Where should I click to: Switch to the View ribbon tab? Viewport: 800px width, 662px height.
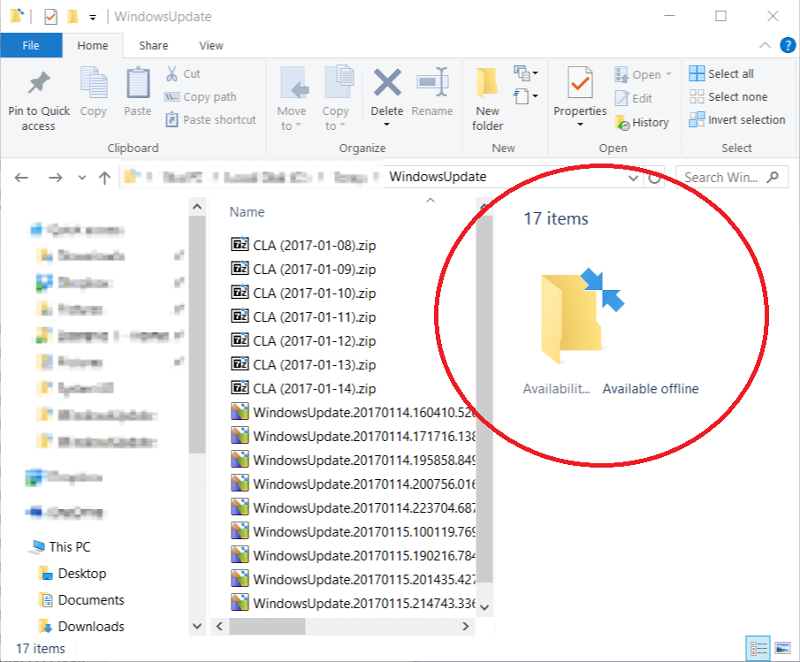pos(211,45)
